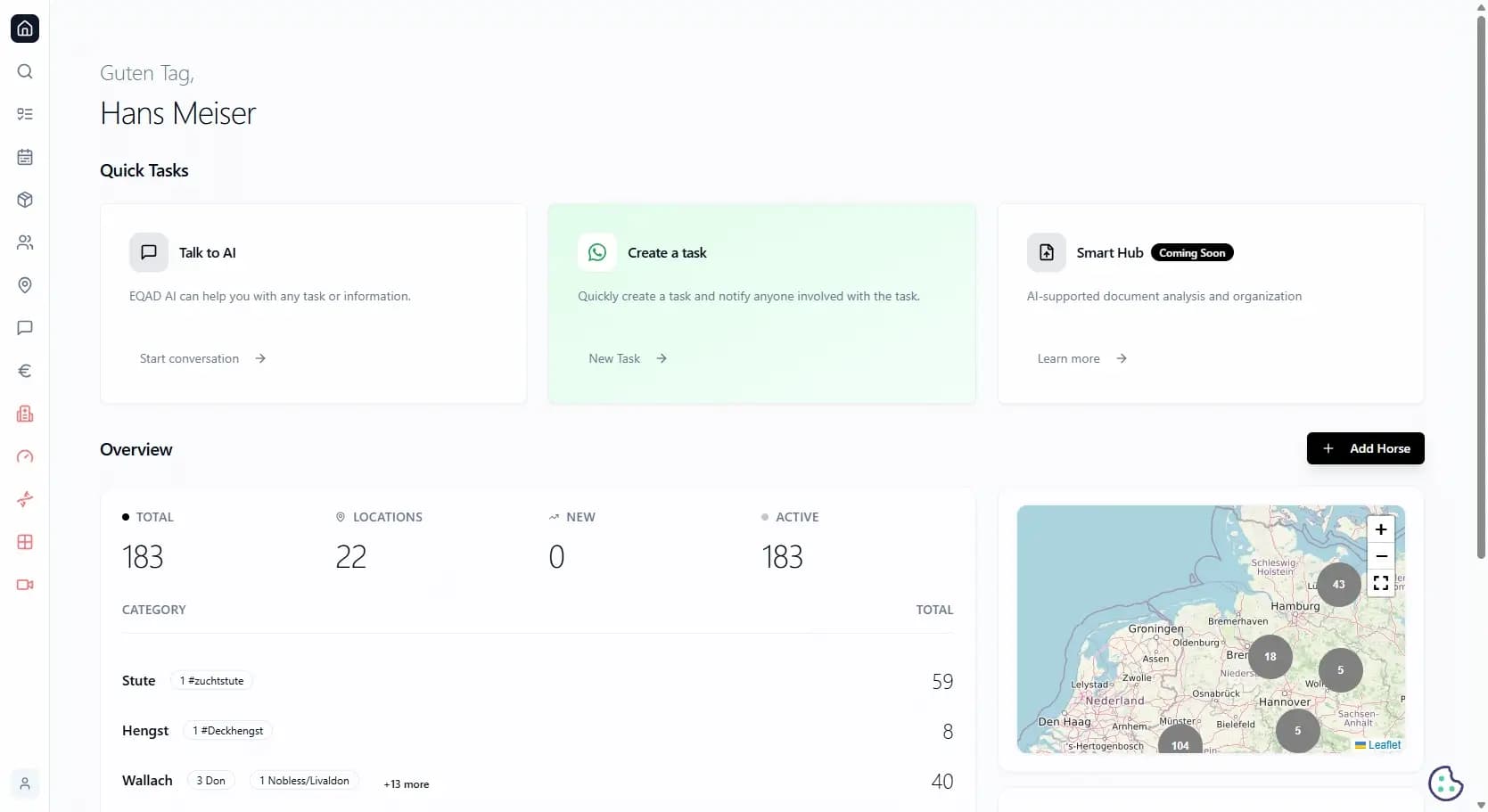Screen dimensions: 1488x812
Task: Expand the '43' horse cluster on map
Action: tap(1337, 585)
